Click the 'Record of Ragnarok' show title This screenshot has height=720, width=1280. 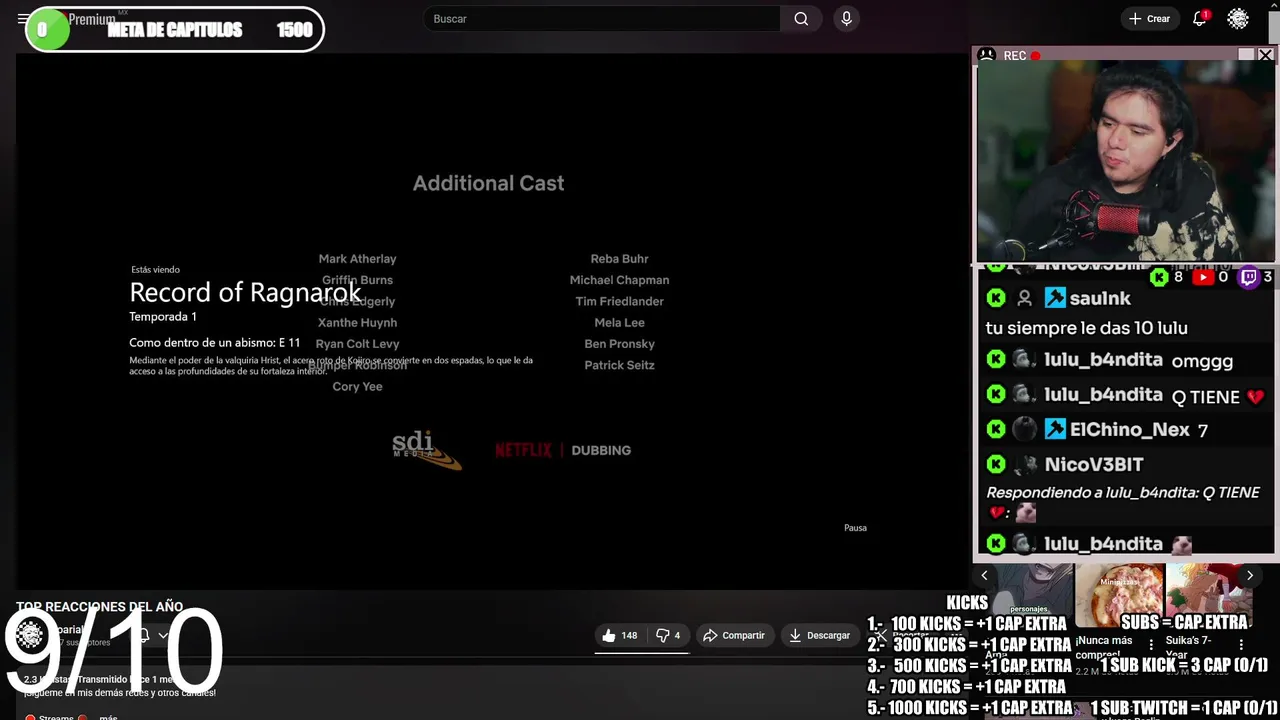coord(245,292)
